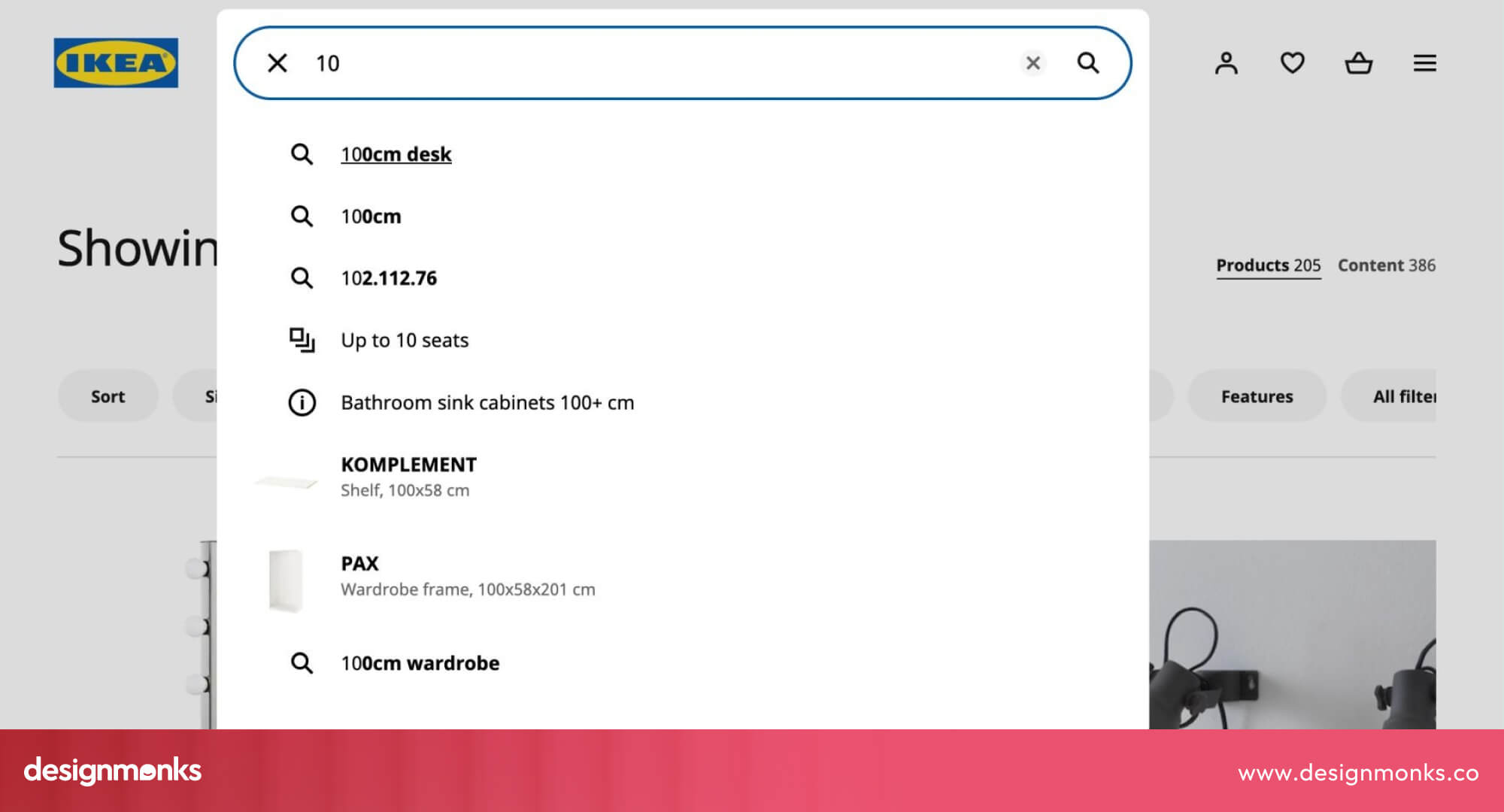Open the Sort filter dropdown
This screenshot has height=812, width=1504.
[x=108, y=396]
